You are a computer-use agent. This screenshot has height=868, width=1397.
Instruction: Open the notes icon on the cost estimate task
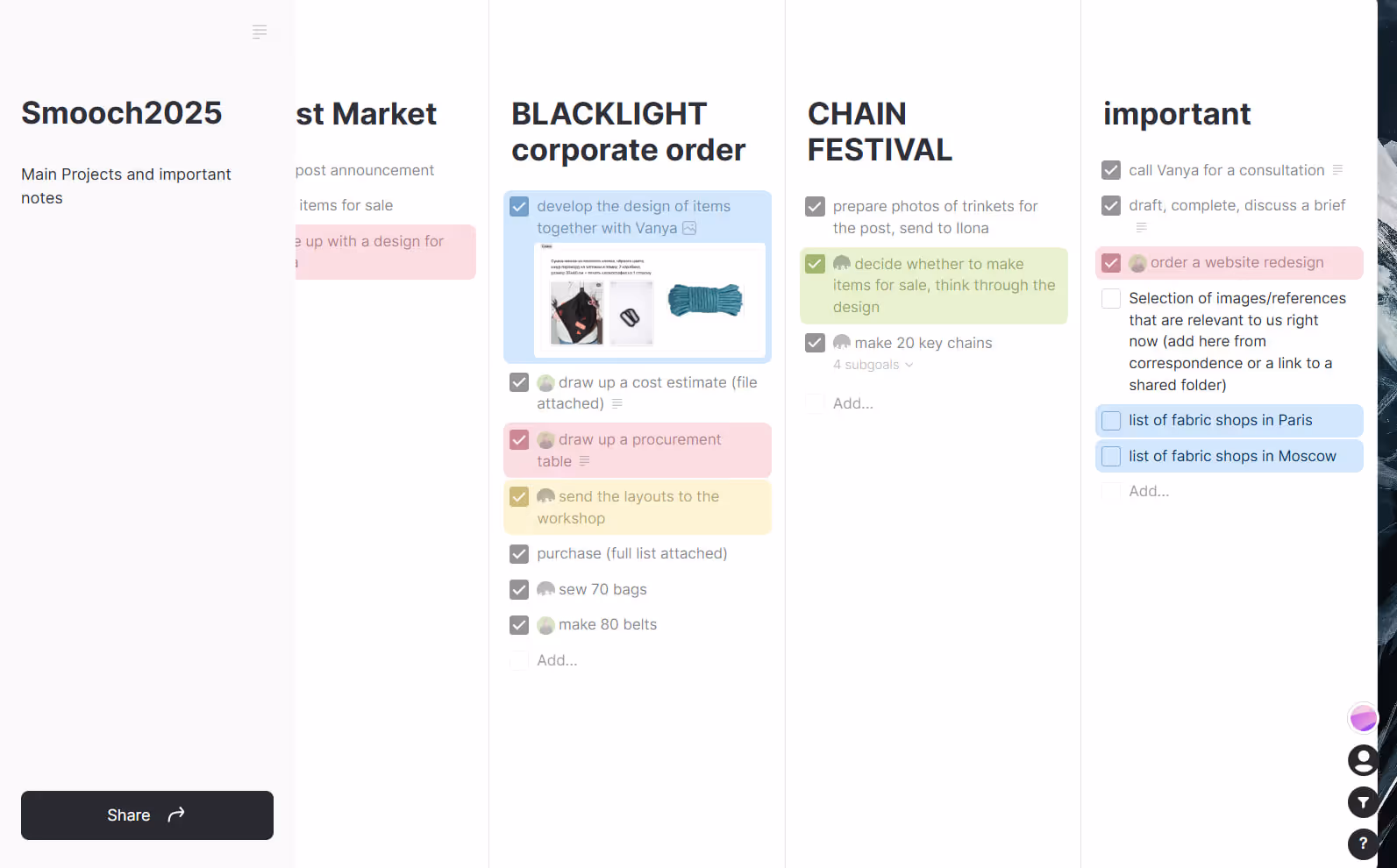click(618, 404)
